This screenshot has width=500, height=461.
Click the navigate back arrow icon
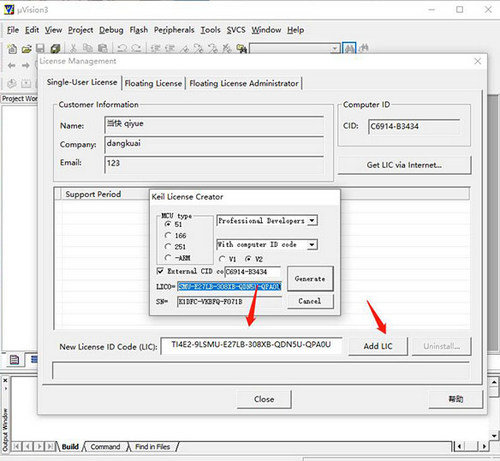point(12,65)
